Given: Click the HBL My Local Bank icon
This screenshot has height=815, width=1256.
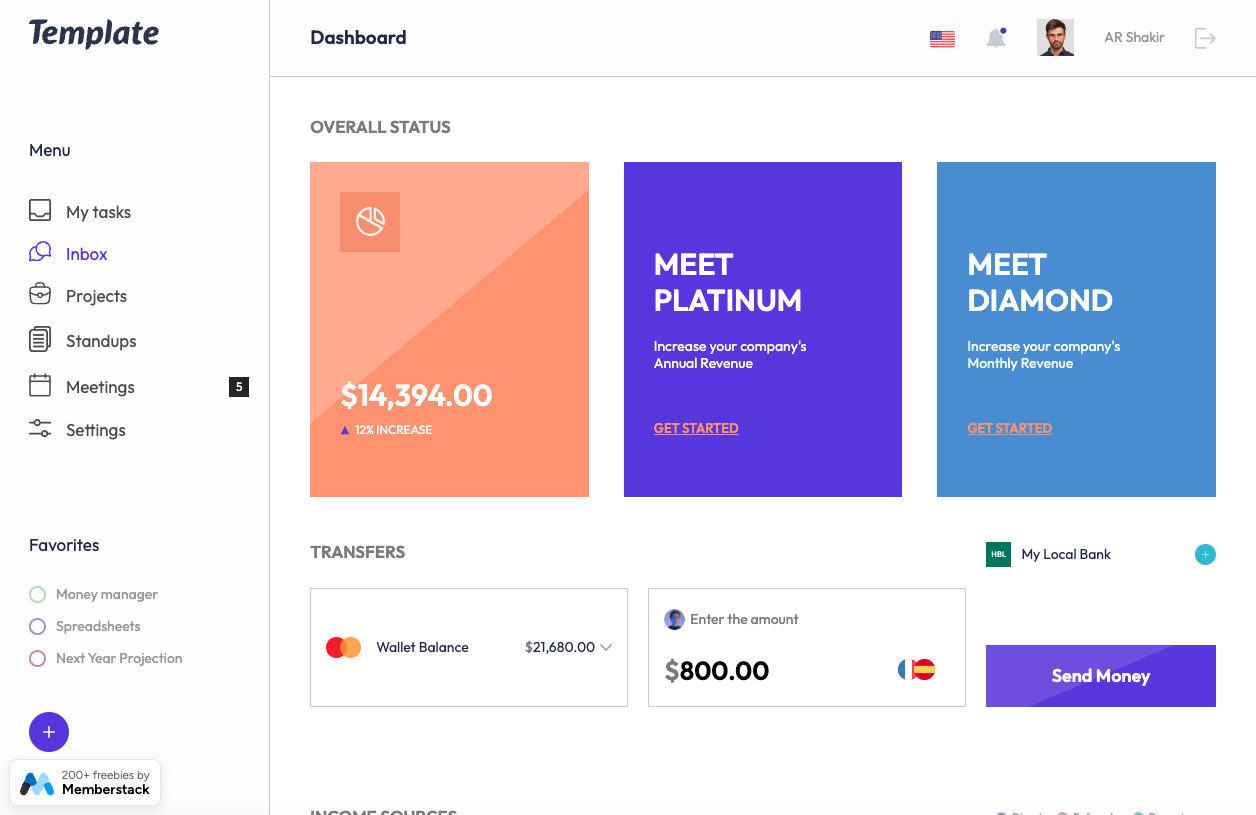Looking at the screenshot, I should 997,554.
